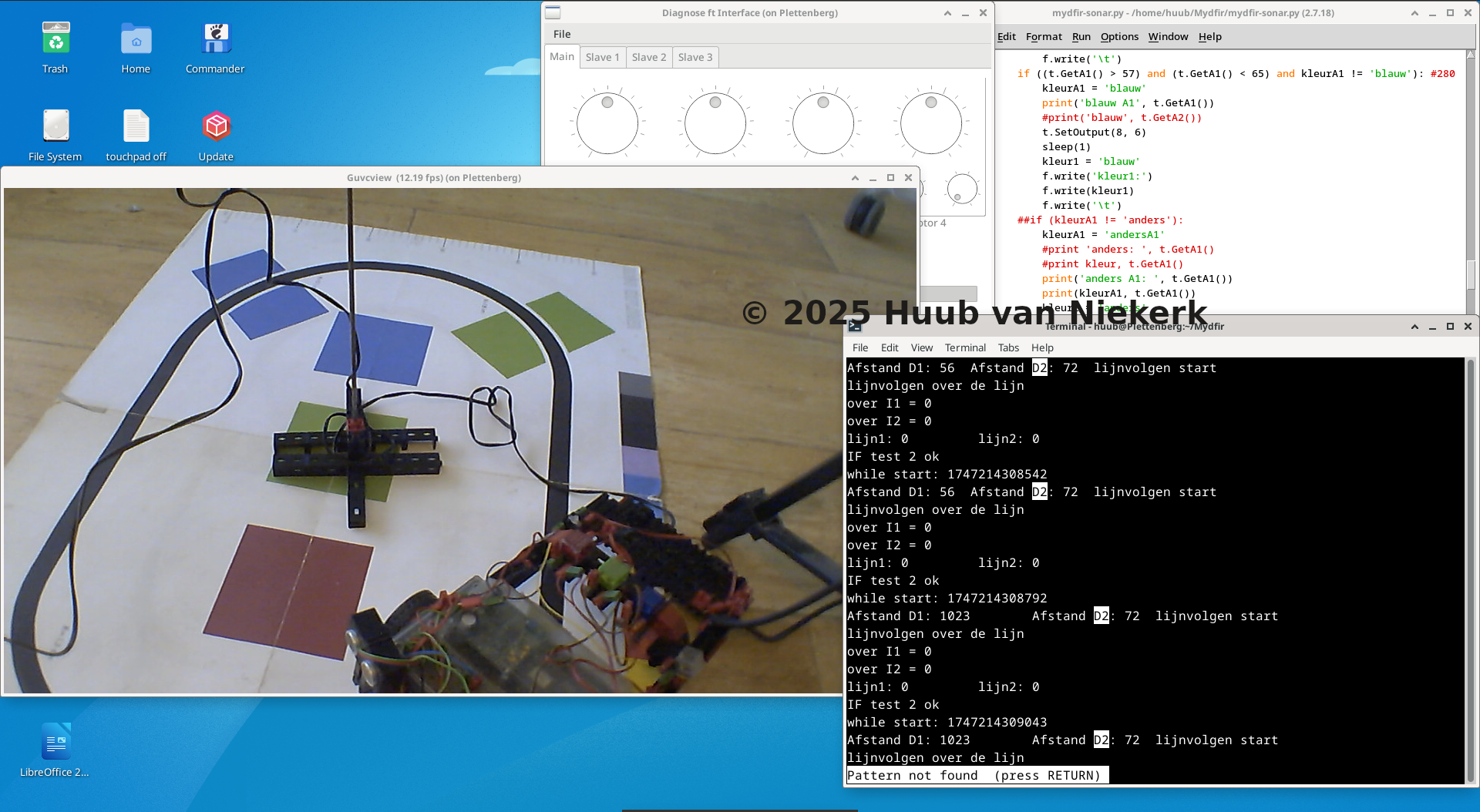Image resolution: width=1480 pixels, height=812 pixels.
Task: Click the third dial in Diagnose Main tab
Action: click(x=823, y=122)
